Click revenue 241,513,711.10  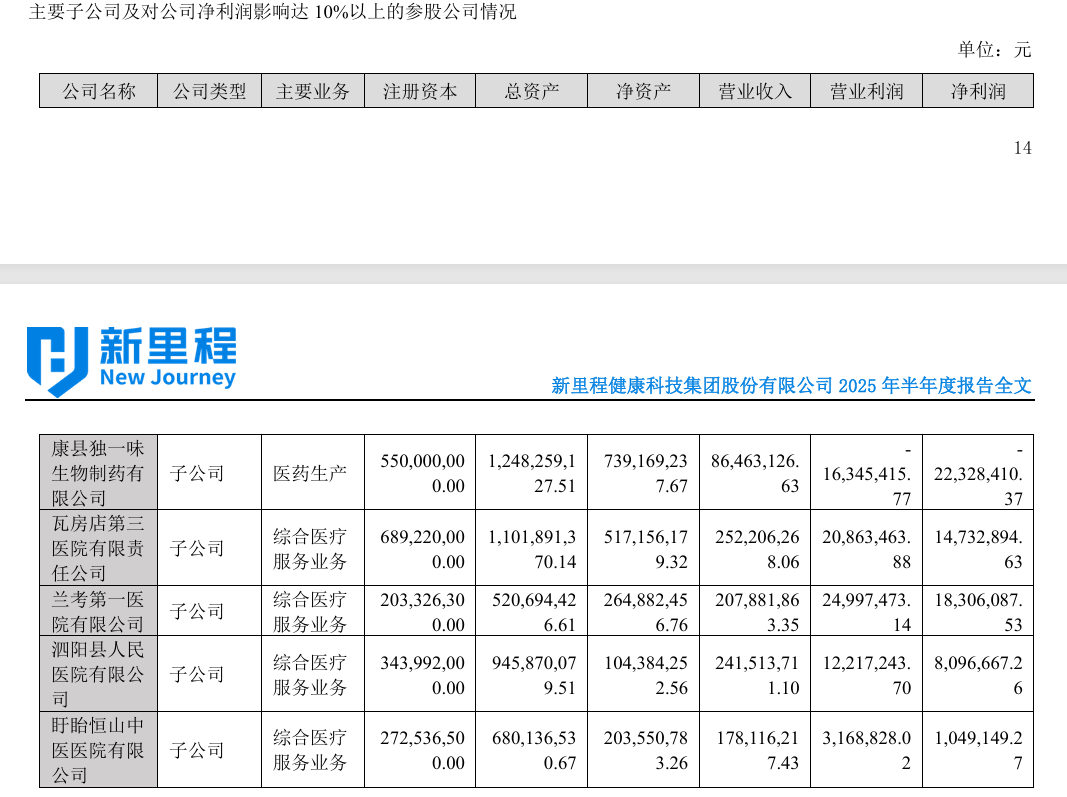point(757,674)
